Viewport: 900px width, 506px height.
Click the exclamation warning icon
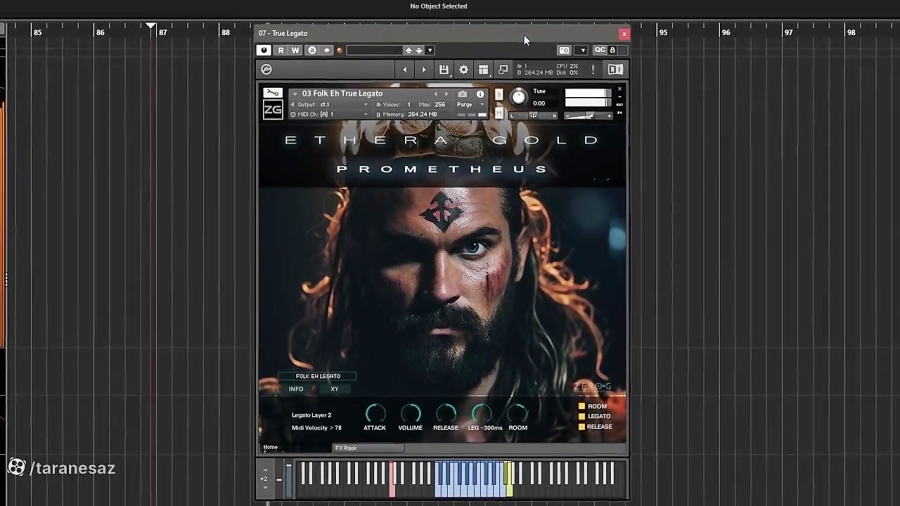593,70
